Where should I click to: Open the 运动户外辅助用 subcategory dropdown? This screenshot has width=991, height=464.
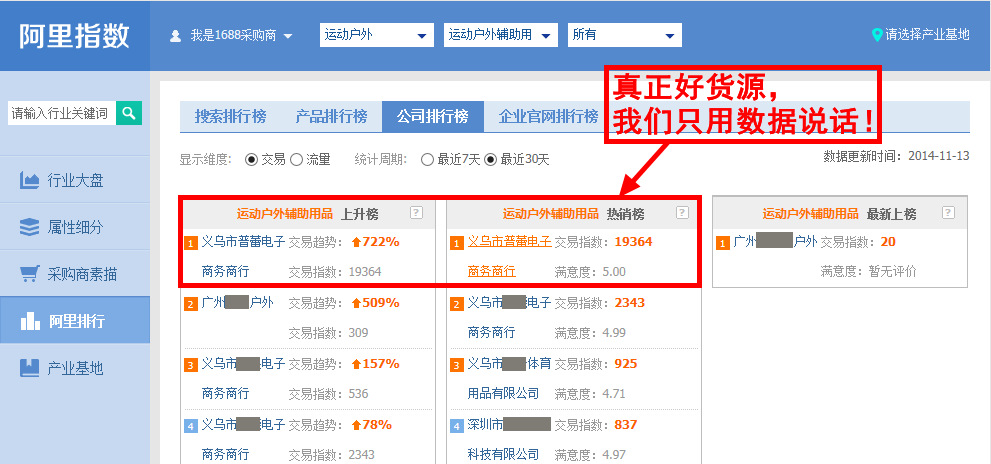pos(501,35)
